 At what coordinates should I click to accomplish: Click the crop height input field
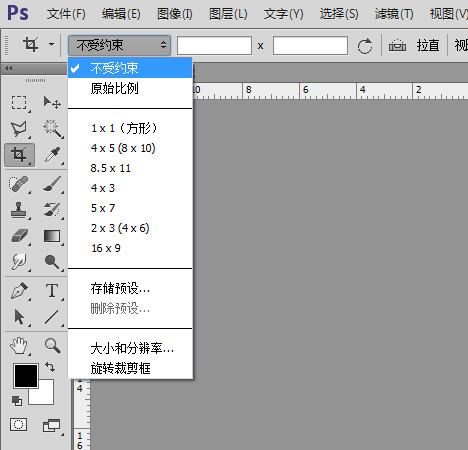[310, 45]
